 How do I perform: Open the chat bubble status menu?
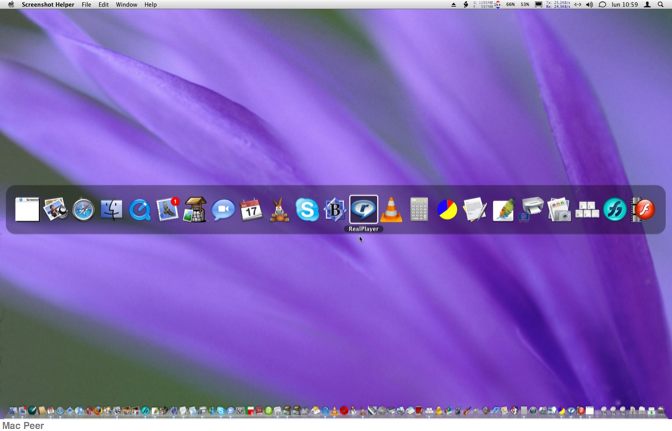tap(602, 4)
